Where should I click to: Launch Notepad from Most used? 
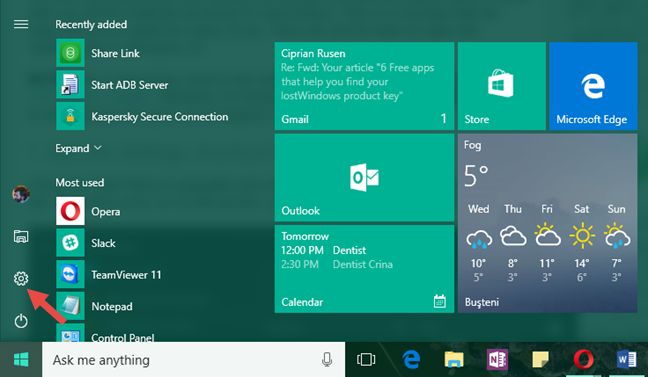tap(70, 306)
